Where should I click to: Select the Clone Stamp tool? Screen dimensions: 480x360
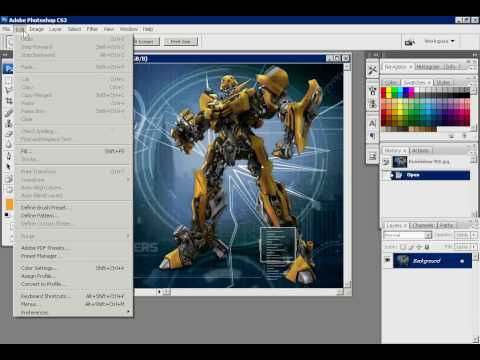coord(9,123)
